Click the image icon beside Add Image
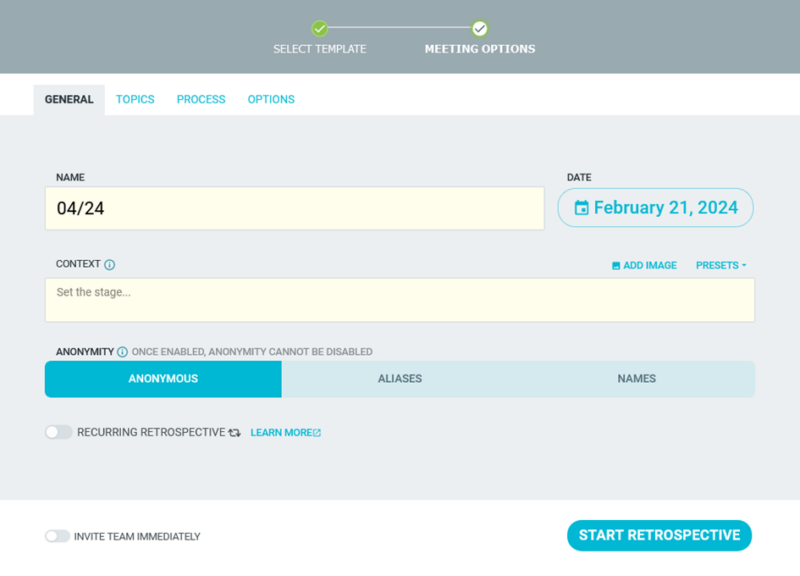 click(616, 266)
